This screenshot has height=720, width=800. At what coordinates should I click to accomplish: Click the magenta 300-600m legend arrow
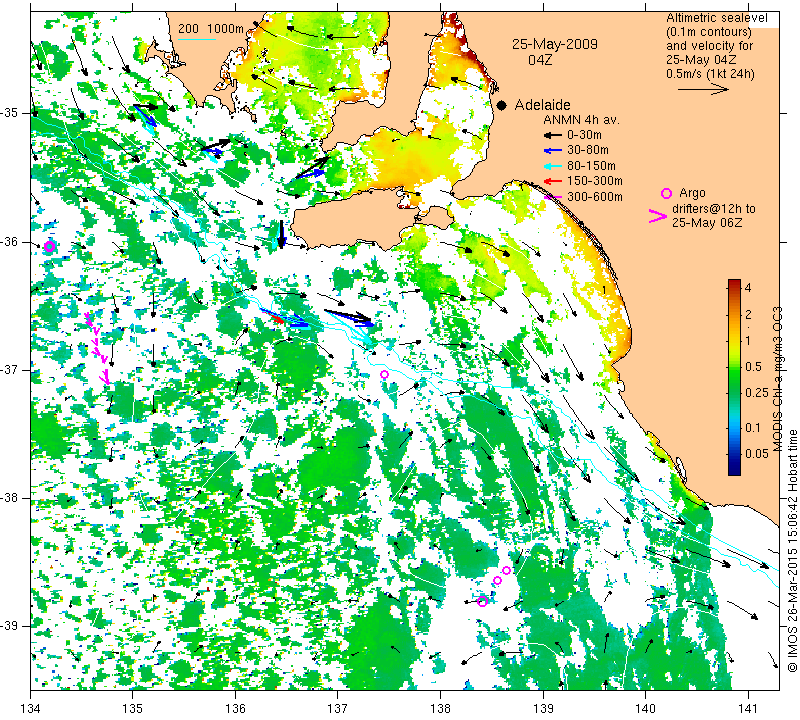553,197
